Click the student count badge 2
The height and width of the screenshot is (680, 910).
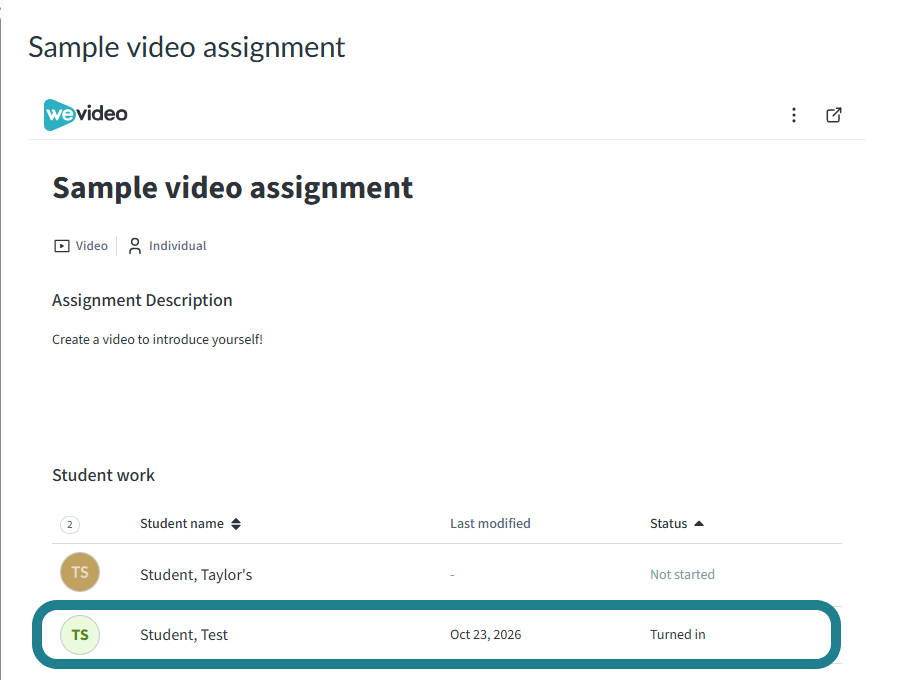click(x=70, y=525)
